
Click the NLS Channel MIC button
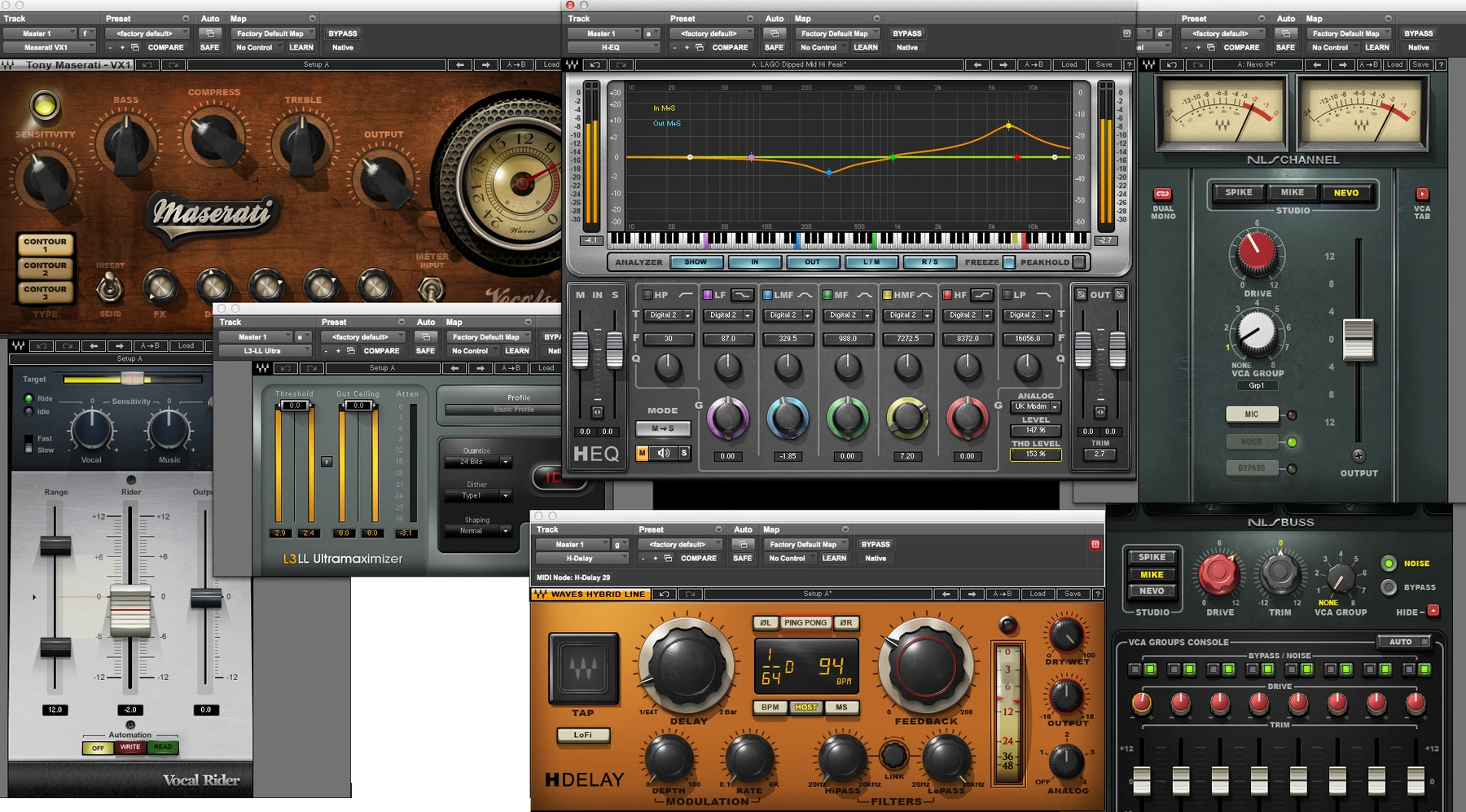point(1252,415)
